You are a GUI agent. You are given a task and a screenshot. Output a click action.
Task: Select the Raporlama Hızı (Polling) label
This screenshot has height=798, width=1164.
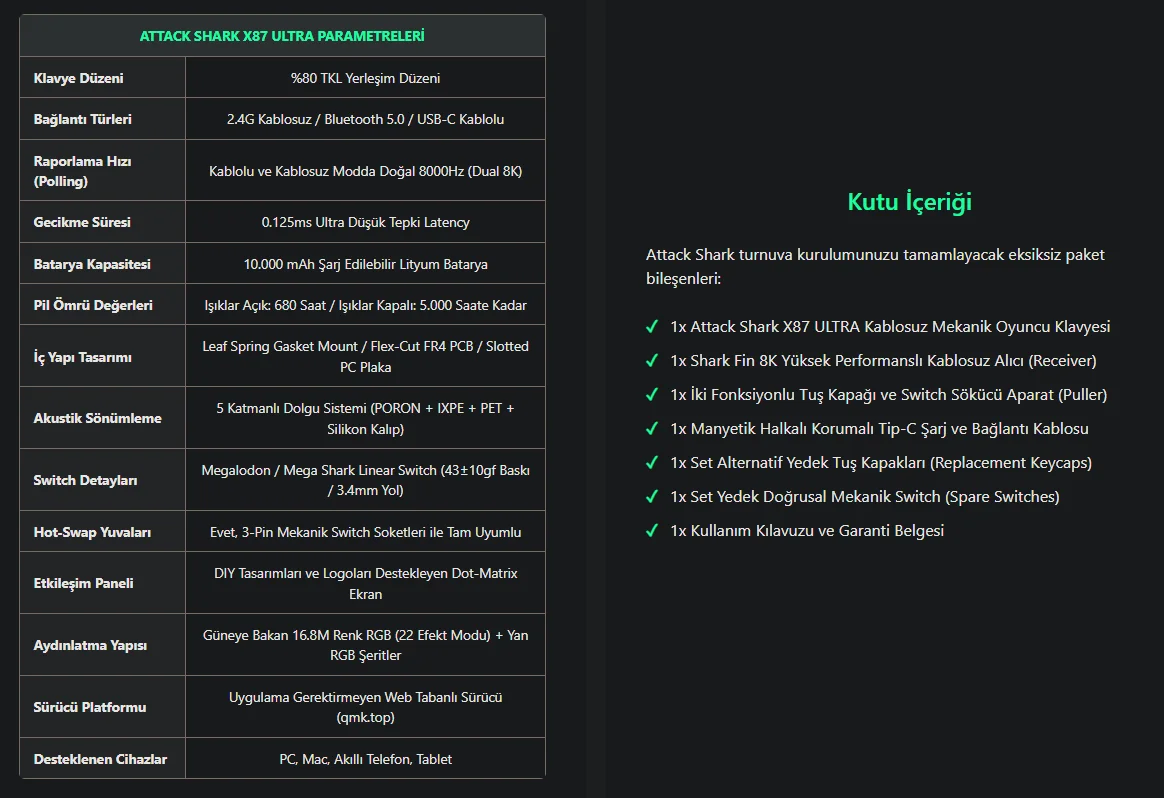pyautogui.click(x=82, y=171)
